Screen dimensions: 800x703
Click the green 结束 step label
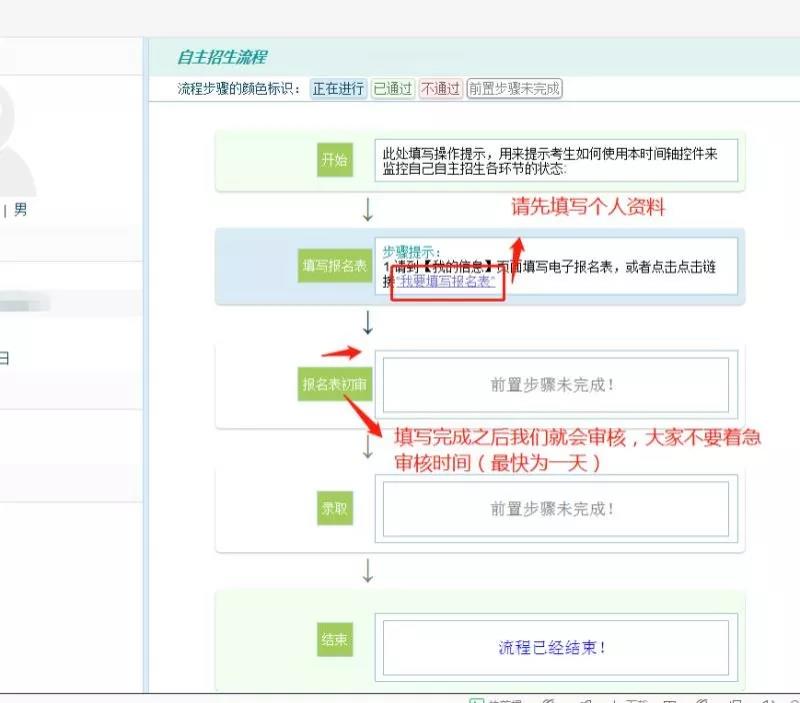334,640
